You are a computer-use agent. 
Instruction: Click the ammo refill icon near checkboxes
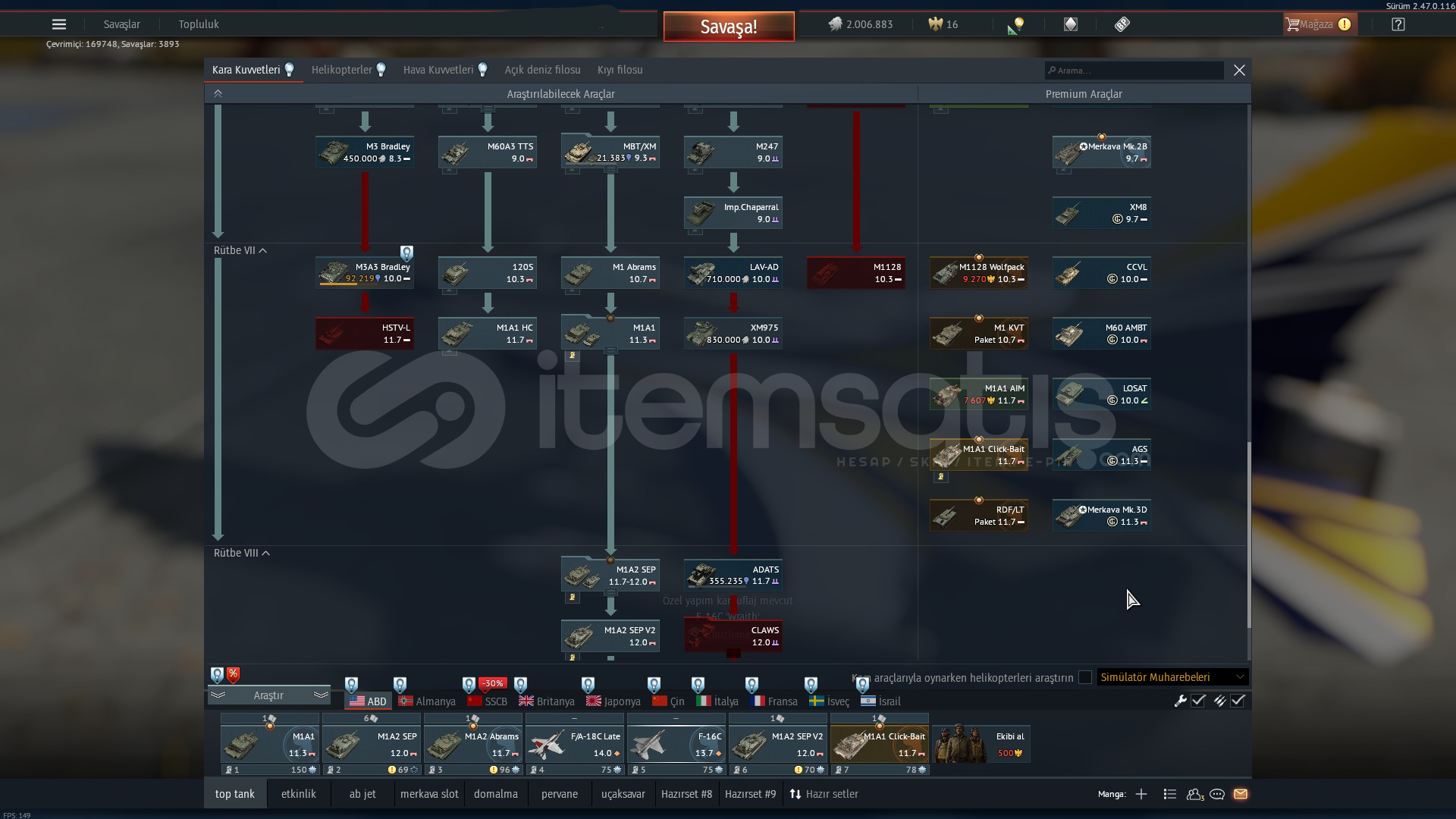1219,701
